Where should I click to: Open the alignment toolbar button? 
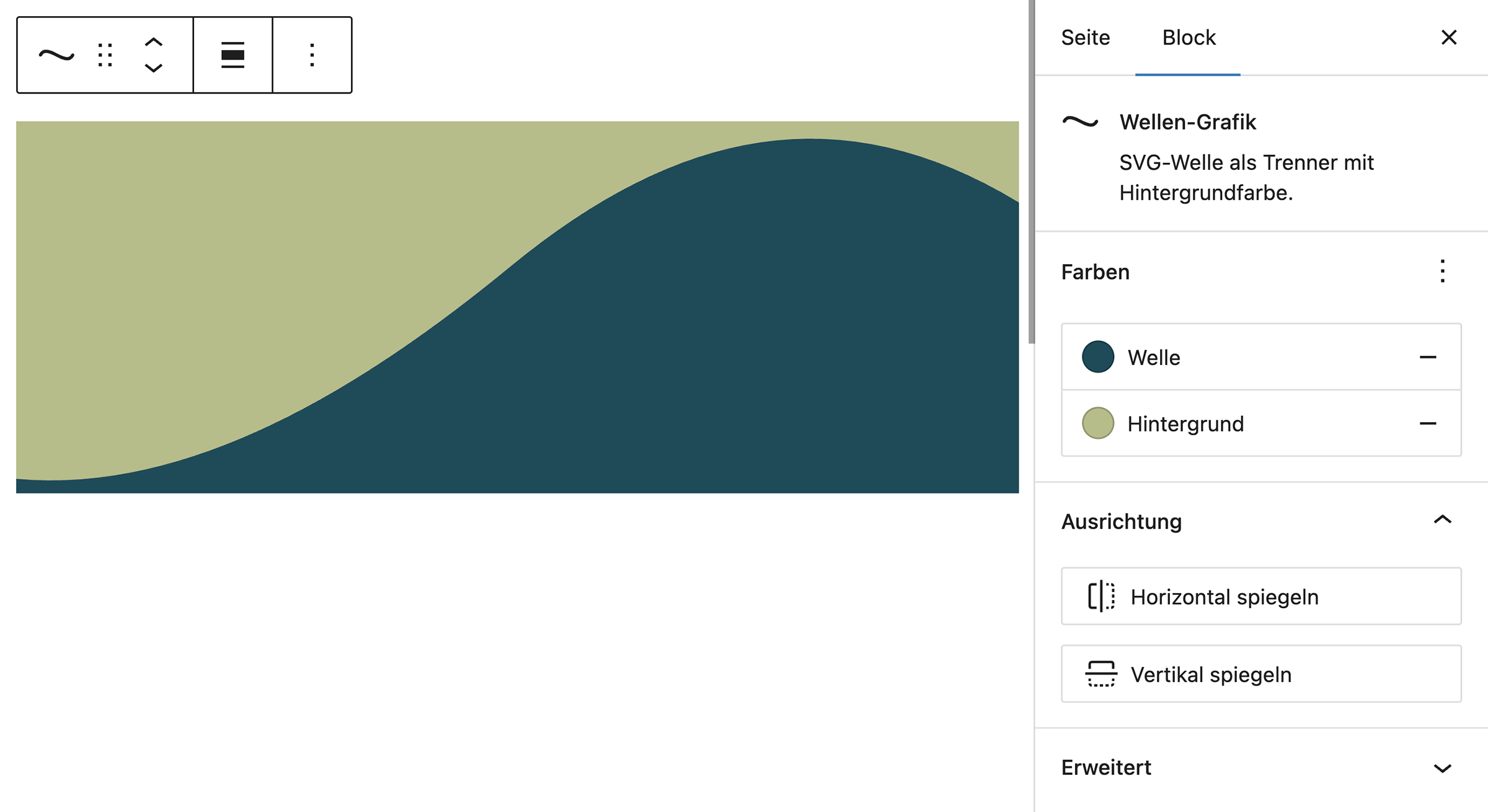[x=232, y=55]
